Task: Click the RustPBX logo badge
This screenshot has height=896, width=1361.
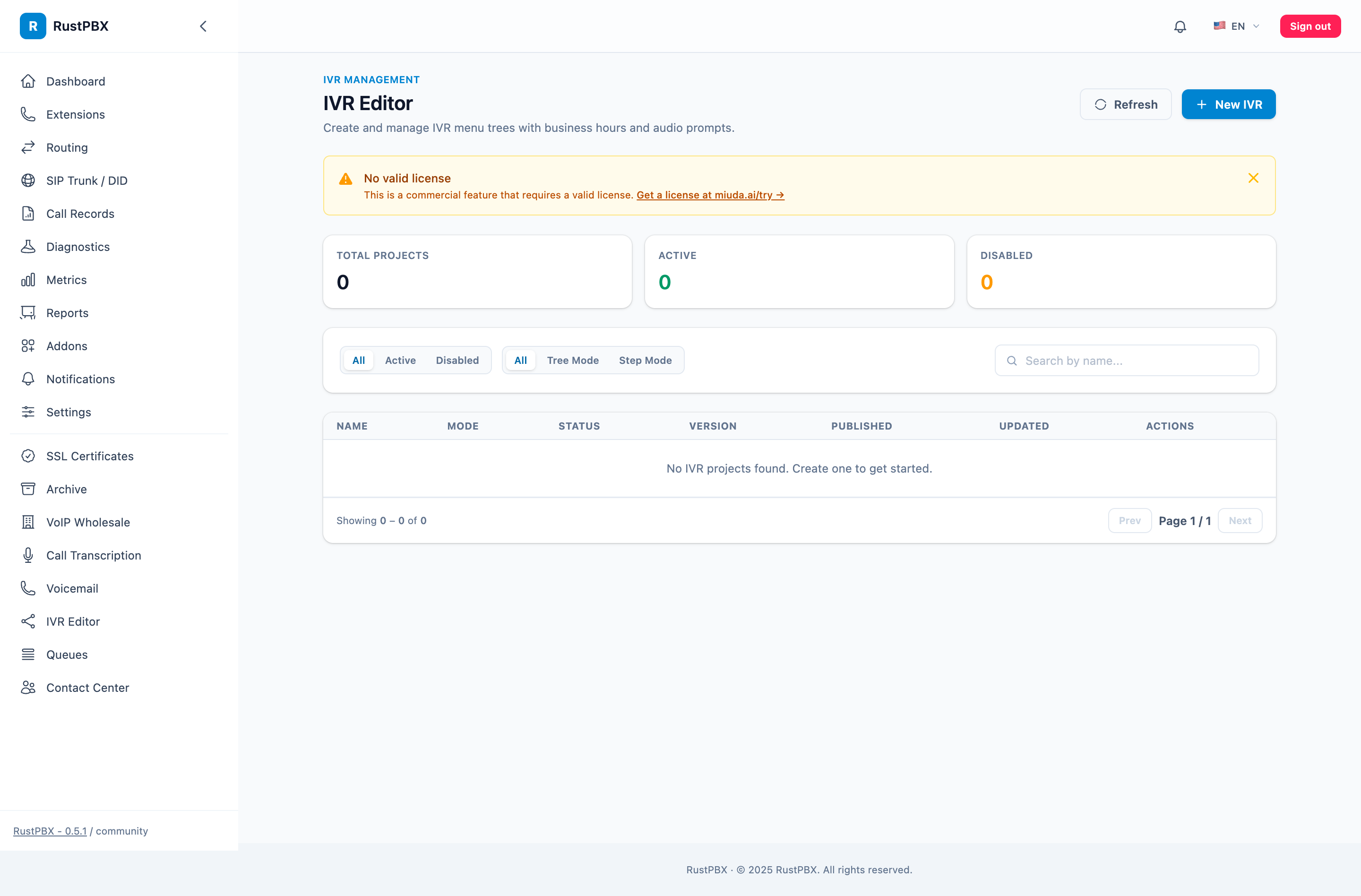Action: [x=33, y=26]
